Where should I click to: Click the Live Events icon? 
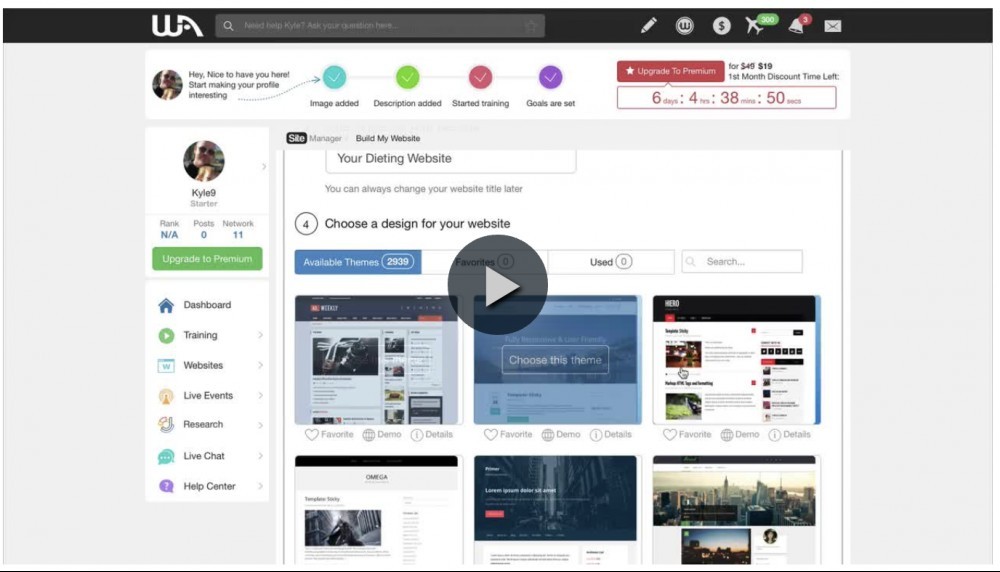tap(166, 396)
